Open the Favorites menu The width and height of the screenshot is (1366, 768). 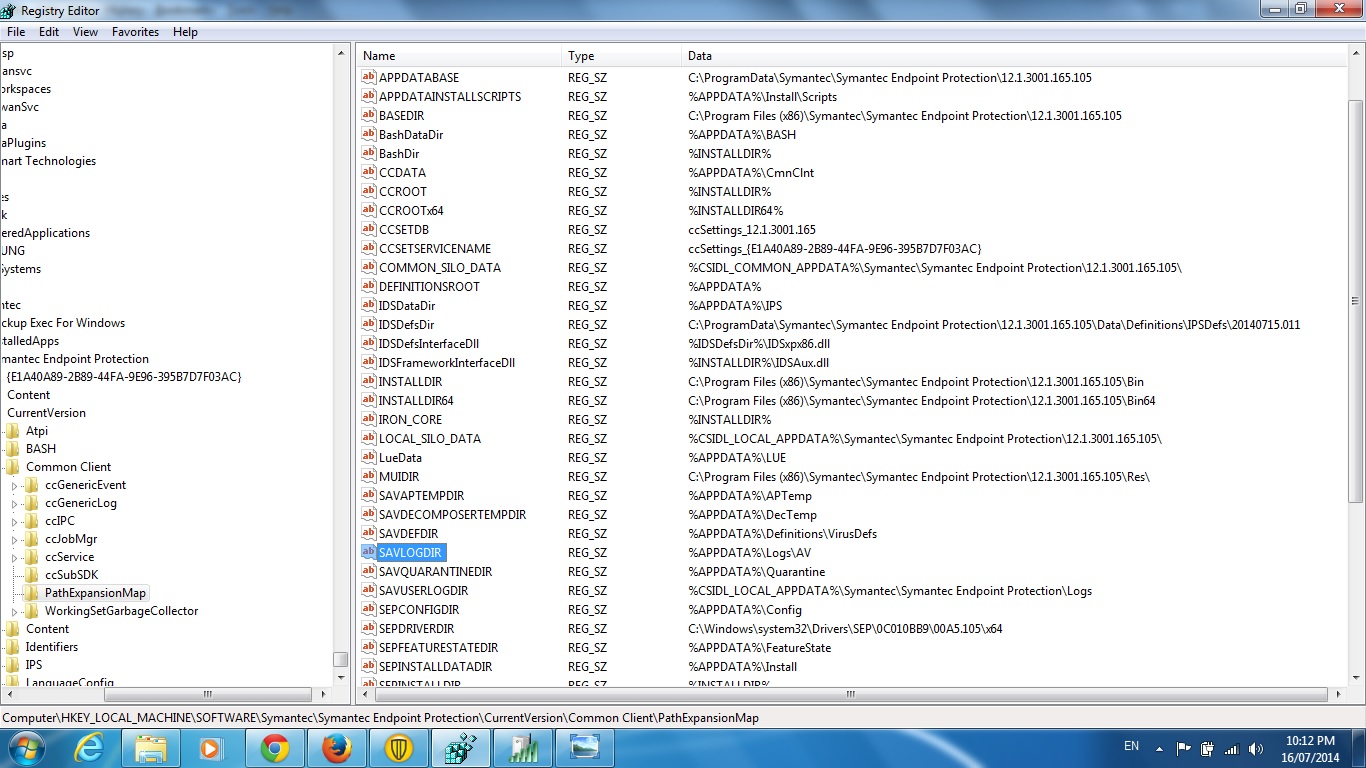(136, 32)
